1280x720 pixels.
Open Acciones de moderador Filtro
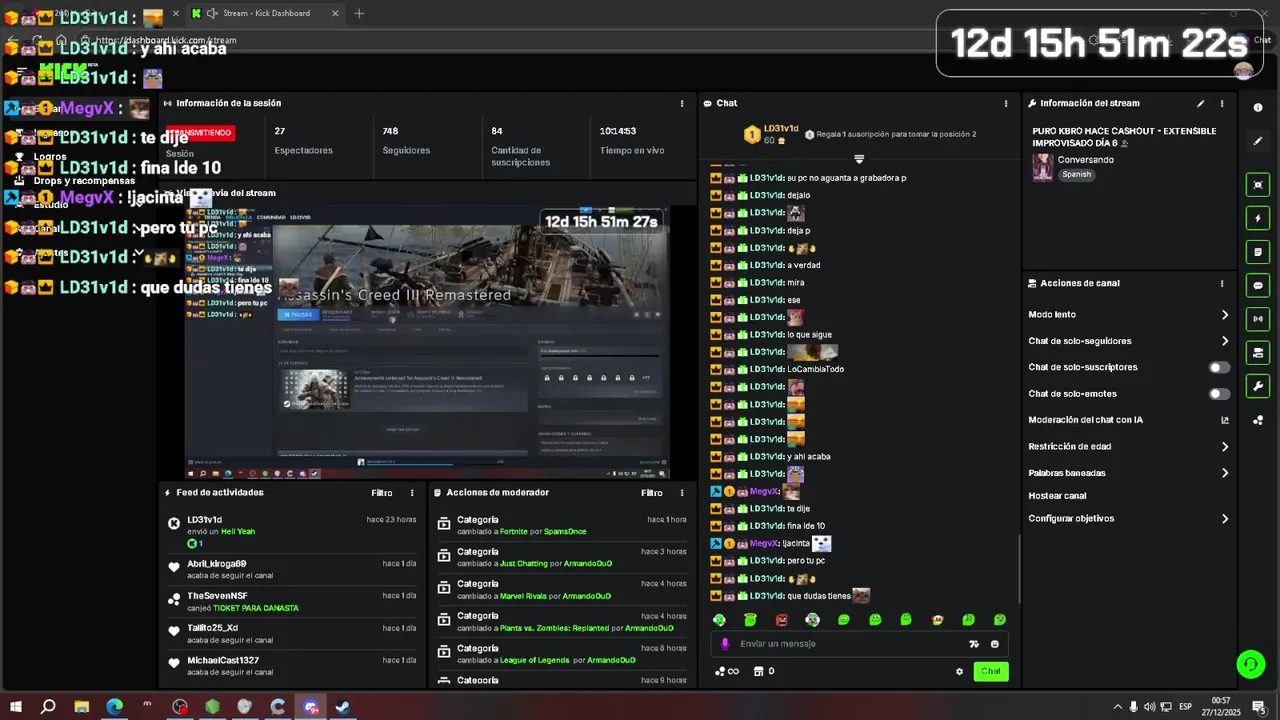coord(652,493)
